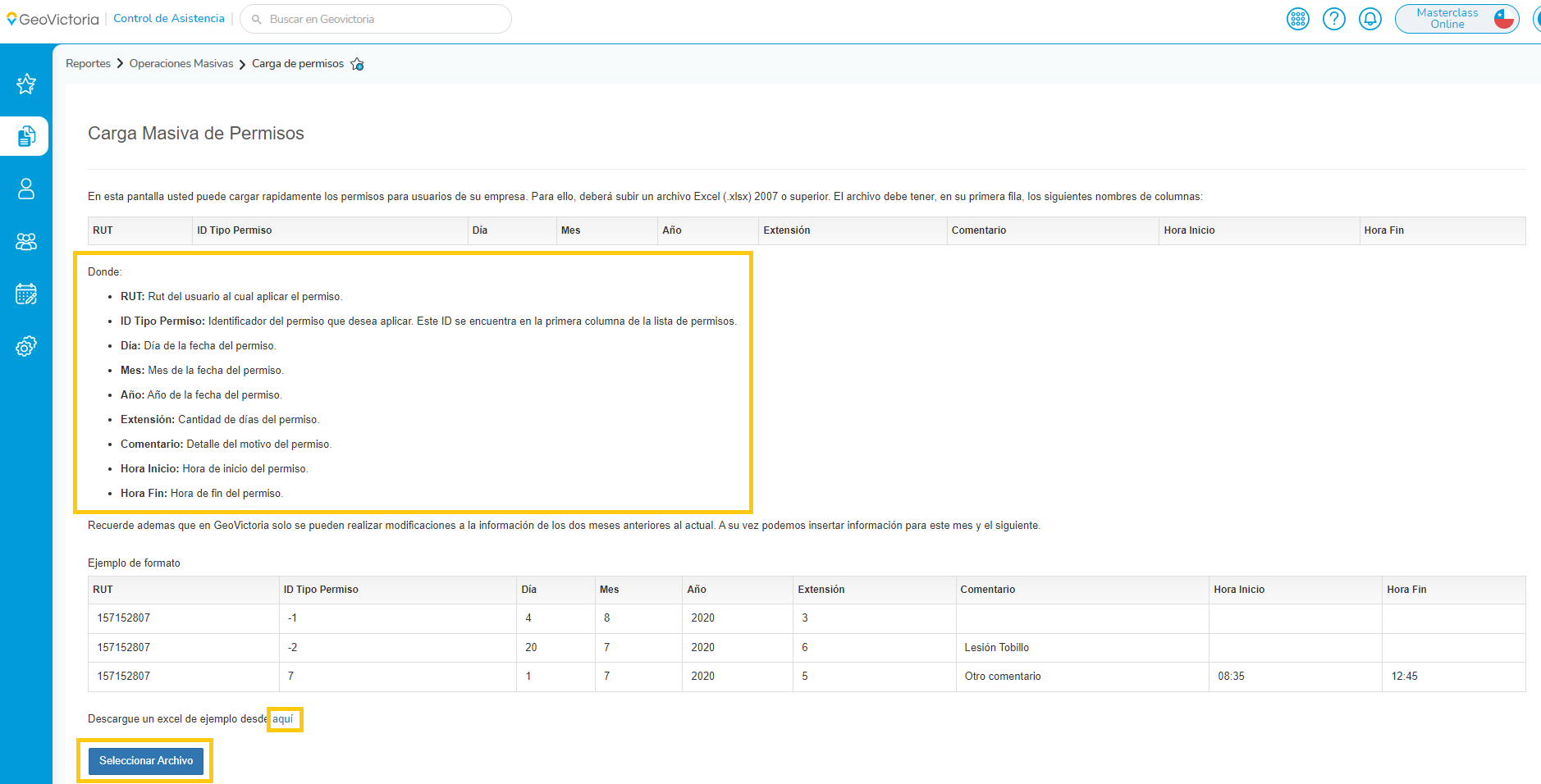Image resolution: width=1541 pixels, height=784 pixels.
Task: Go to Reportes in the breadcrumb
Action: click(x=88, y=64)
